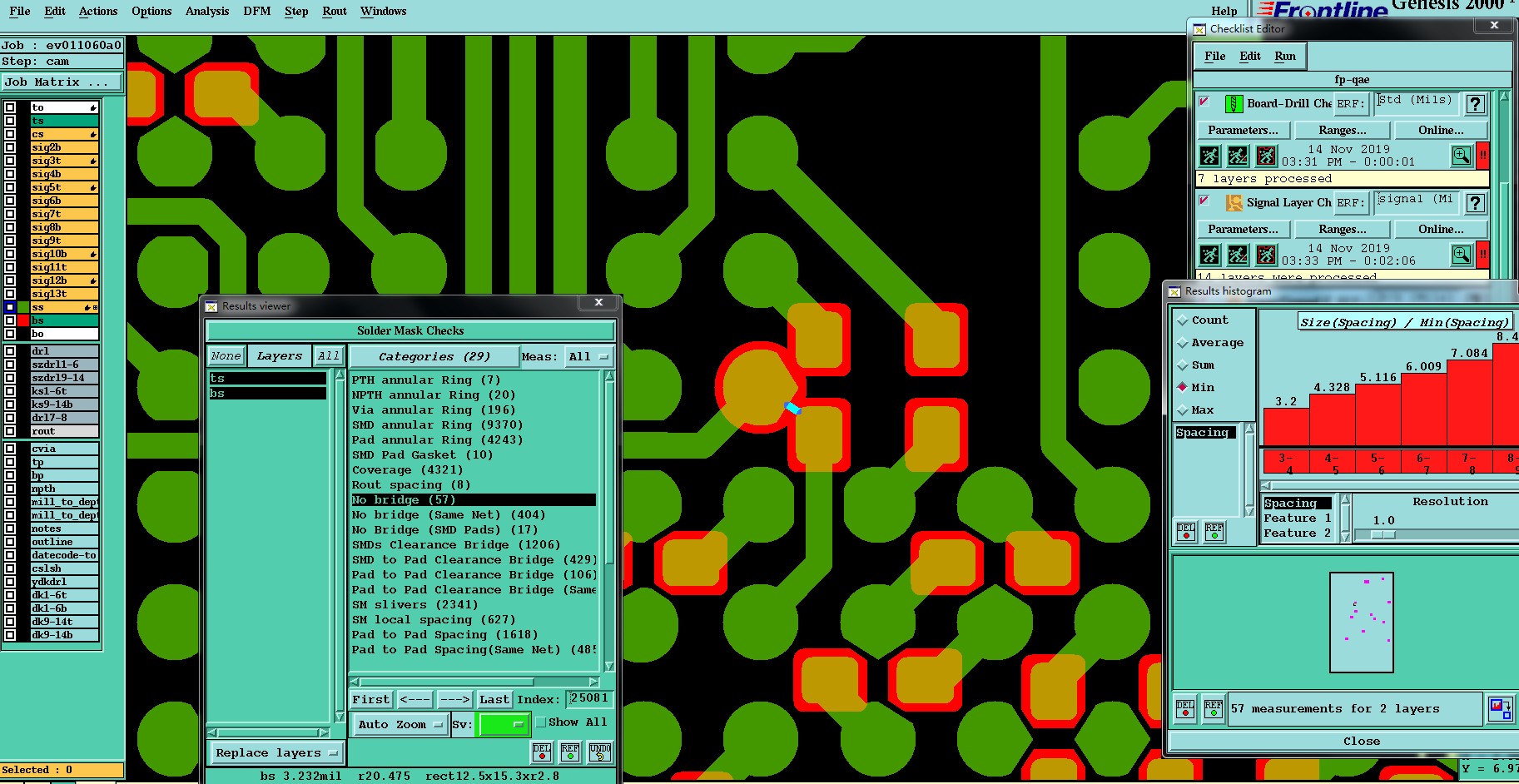Open Run menu in Checklist Editor
The width and height of the screenshot is (1519, 784).
coord(1285,56)
